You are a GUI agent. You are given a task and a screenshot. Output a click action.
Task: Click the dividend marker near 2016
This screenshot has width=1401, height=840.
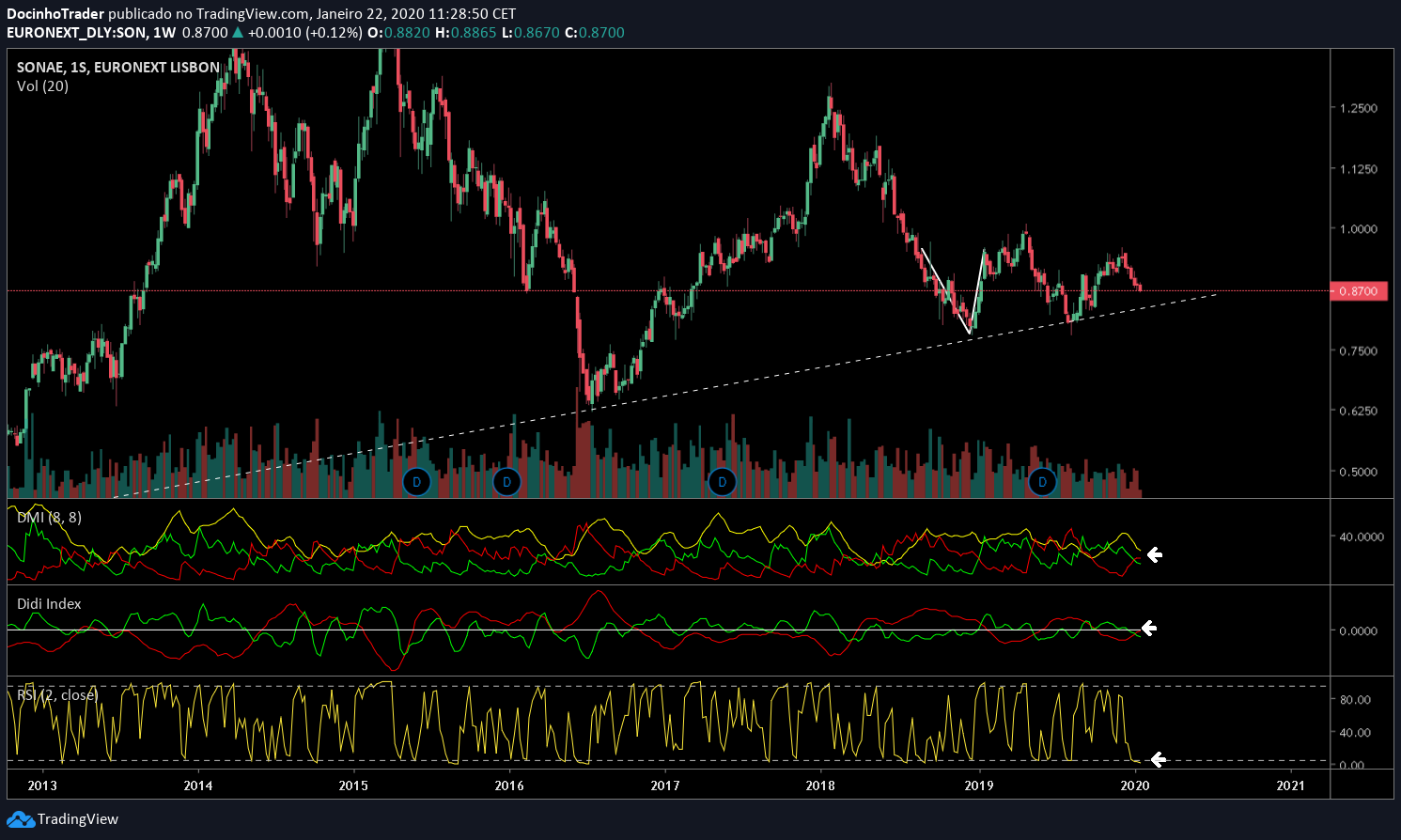[x=506, y=482]
